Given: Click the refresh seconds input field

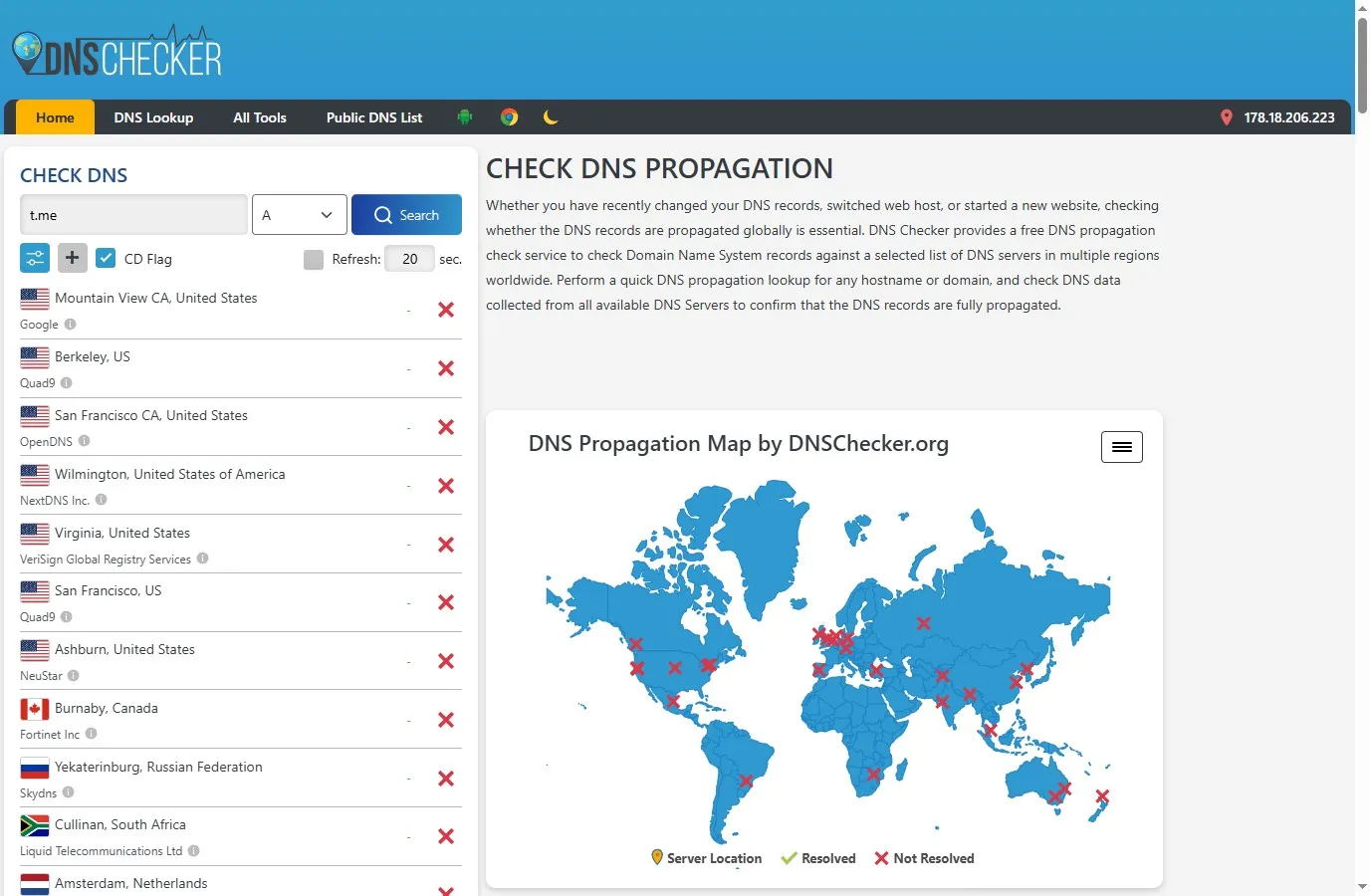Looking at the screenshot, I should [409, 259].
